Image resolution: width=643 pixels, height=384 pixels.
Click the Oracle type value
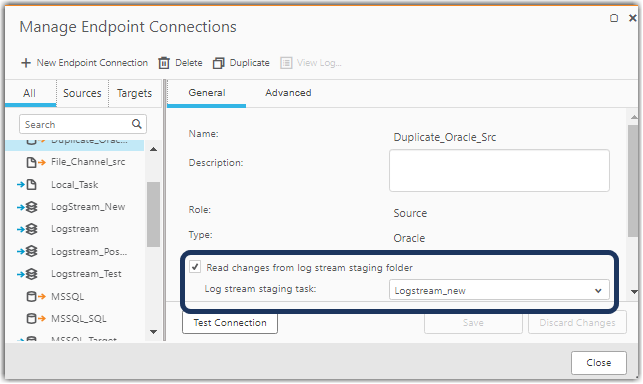[x=409, y=238]
